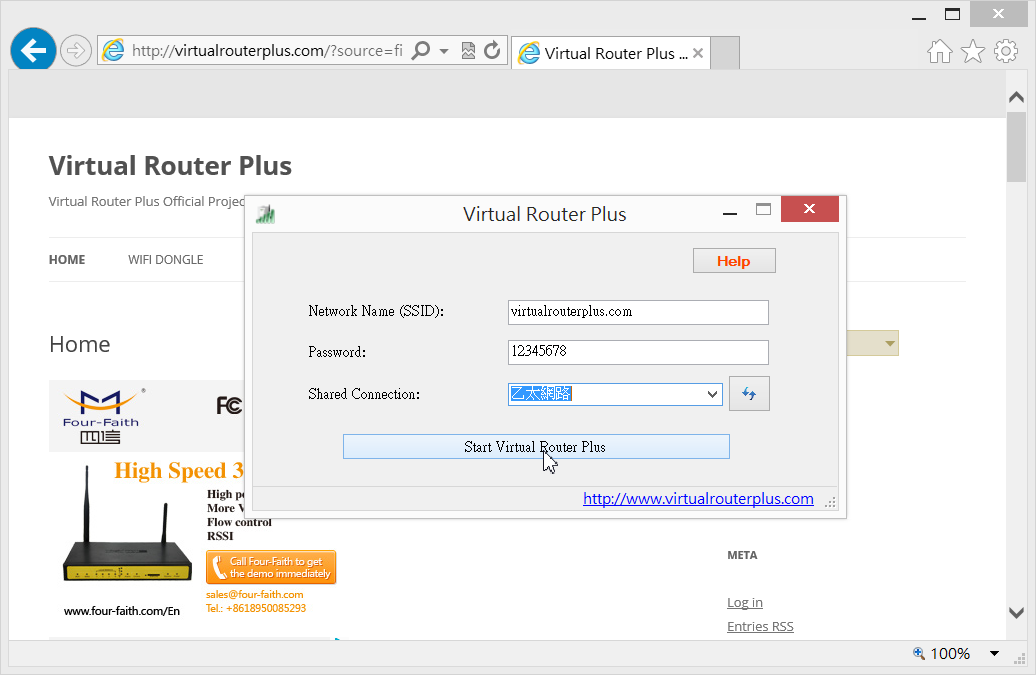Screen dimensions: 1036x675
Task: Close the Virtual Router Plus browser tab
Action: point(698,53)
